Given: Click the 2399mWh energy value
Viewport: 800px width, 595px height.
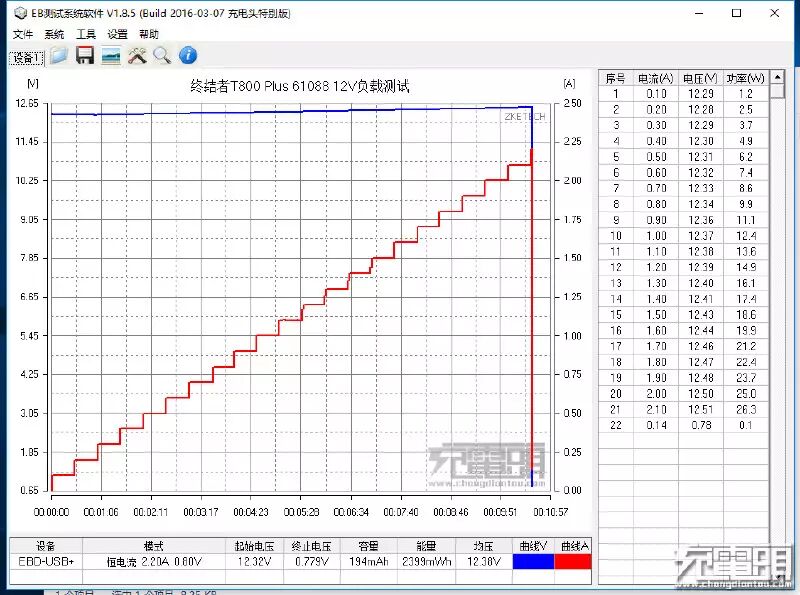Looking at the screenshot, I should (426, 562).
